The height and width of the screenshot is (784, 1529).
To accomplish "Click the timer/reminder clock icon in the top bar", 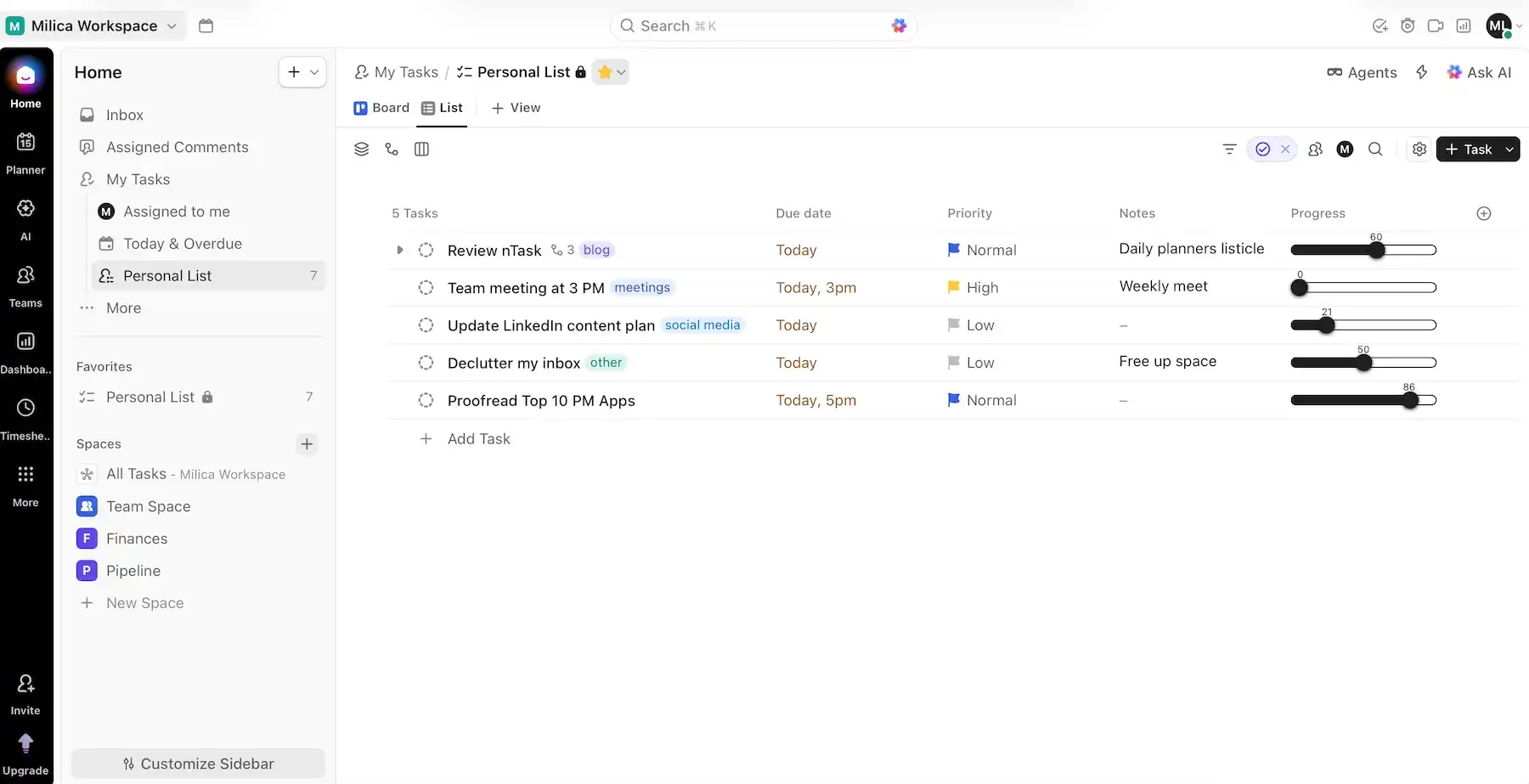I will (x=1408, y=25).
